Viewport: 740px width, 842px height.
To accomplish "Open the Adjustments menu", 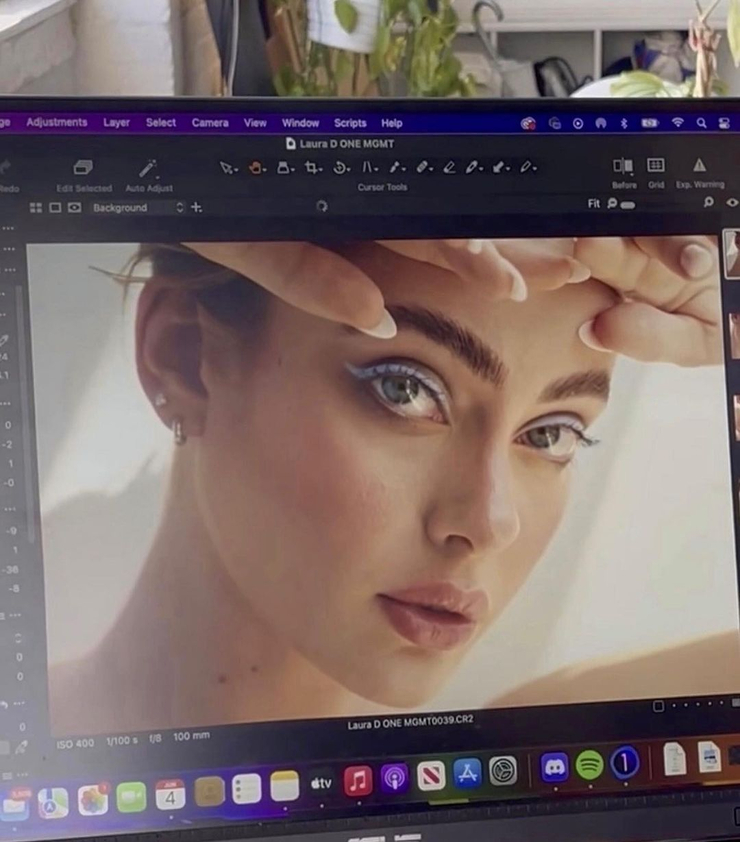I will (x=57, y=123).
